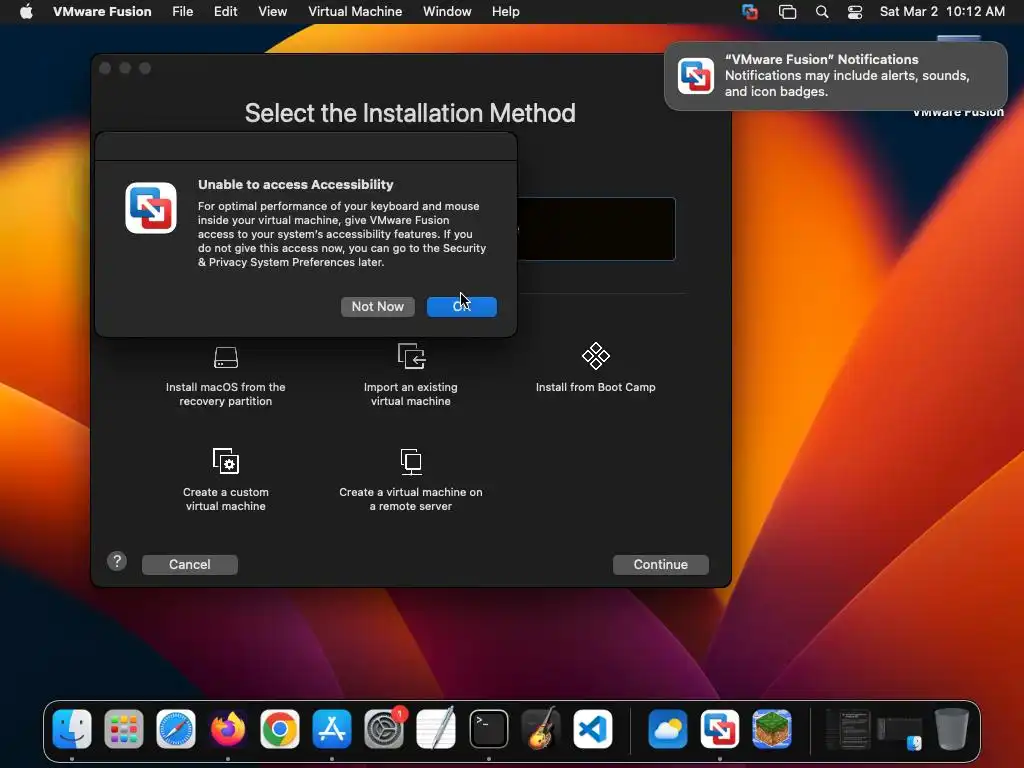The width and height of the screenshot is (1024, 768).
Task: Open the Virtual Machine menu
Action: tap(355, 12)
